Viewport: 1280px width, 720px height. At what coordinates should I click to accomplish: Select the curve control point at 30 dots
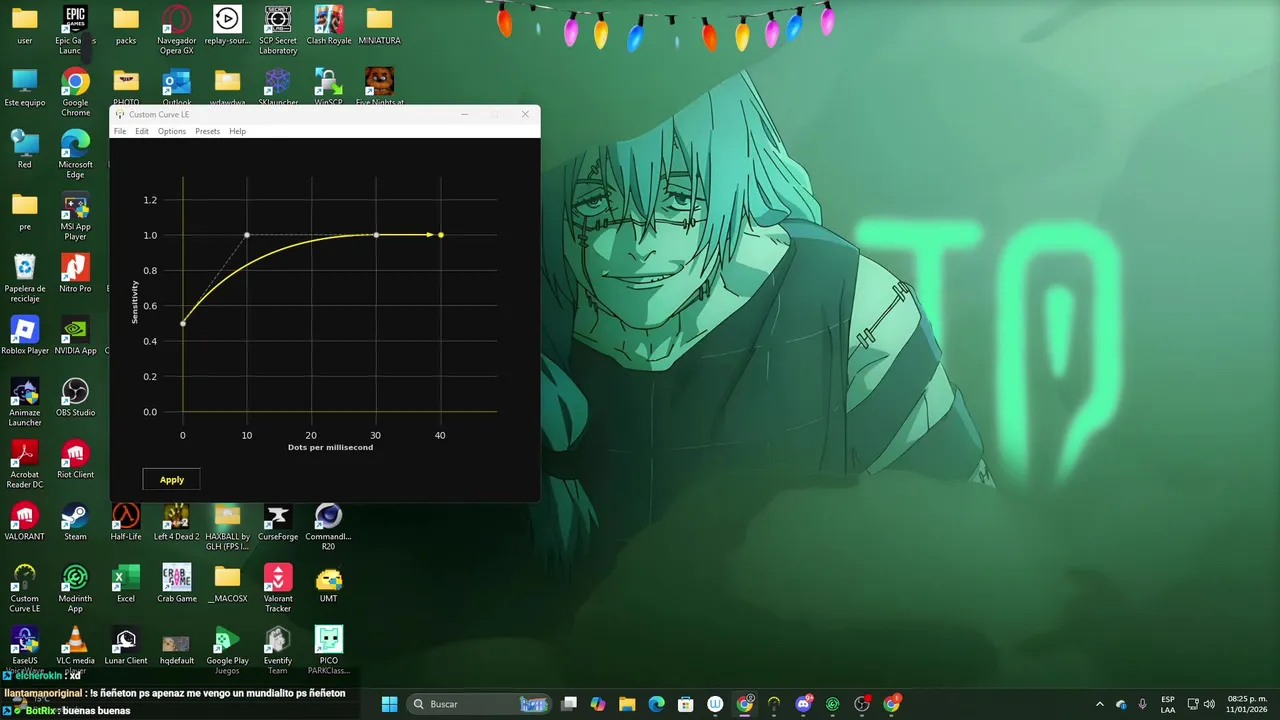pyautogui.click(x=376, y=235)
